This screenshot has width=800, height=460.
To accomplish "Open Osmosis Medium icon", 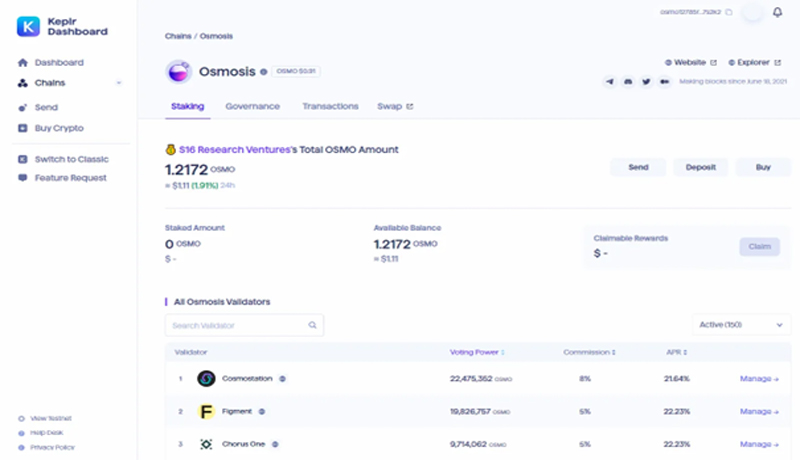I will tap(664, 82).
